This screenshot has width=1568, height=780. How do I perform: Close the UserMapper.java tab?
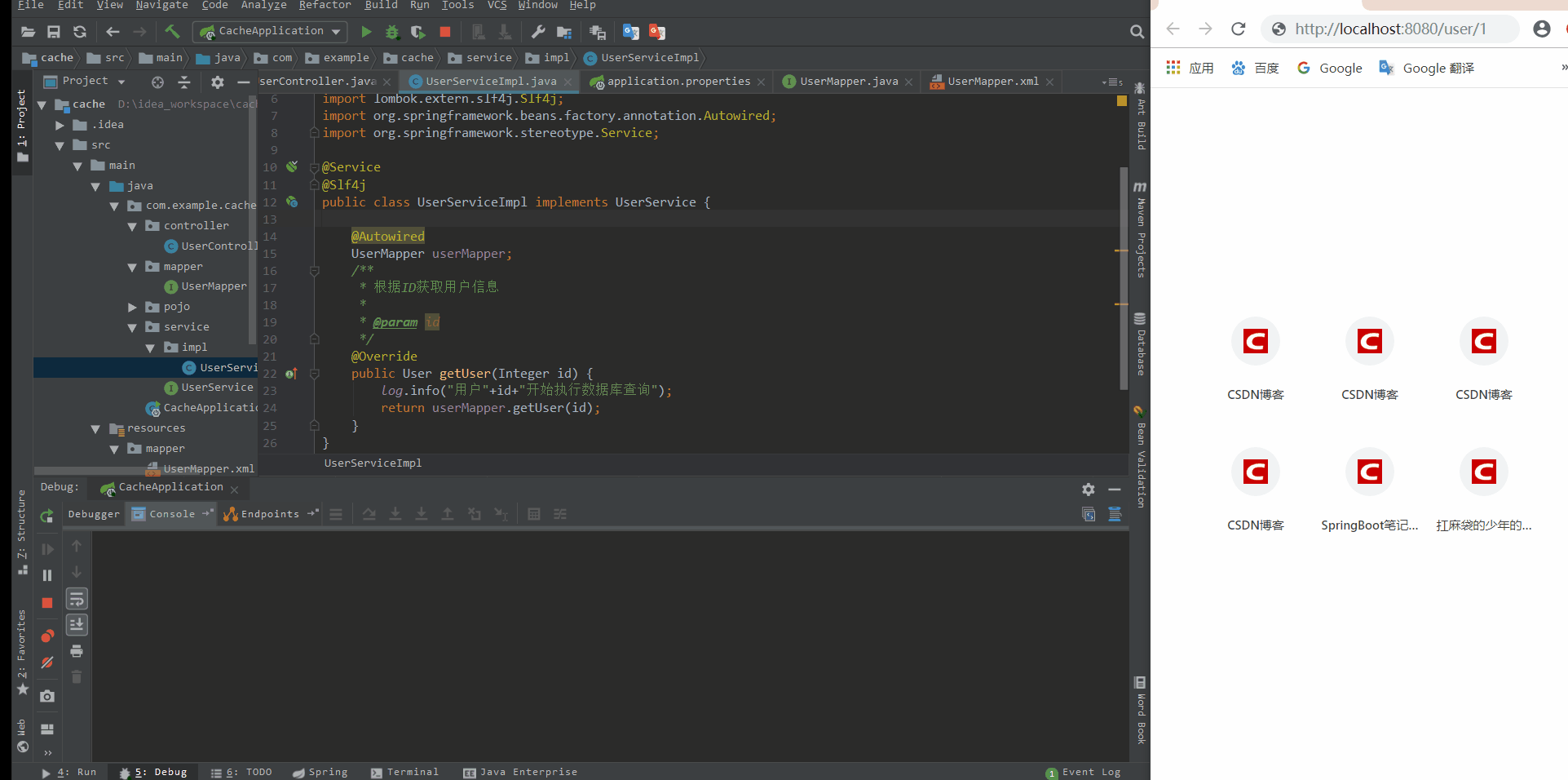tap(908, 82)
